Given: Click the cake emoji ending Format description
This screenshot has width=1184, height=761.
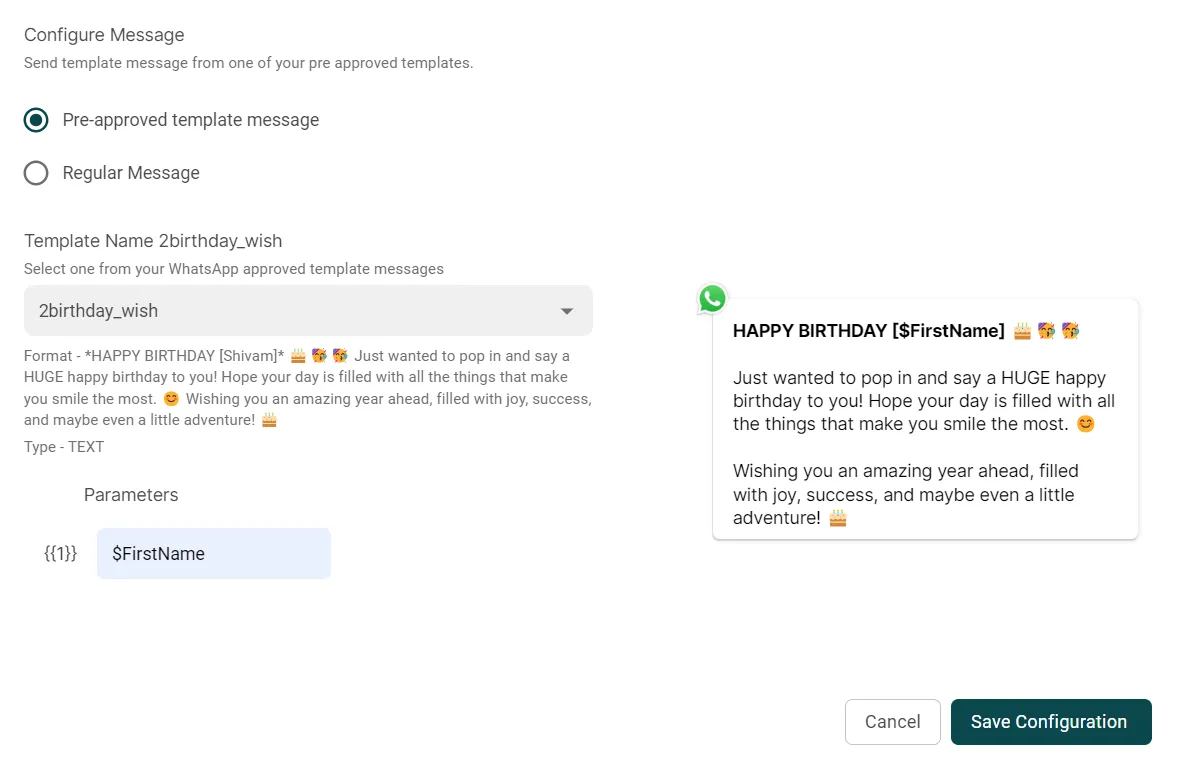Looking at the screenshot, I should [269, 420].
